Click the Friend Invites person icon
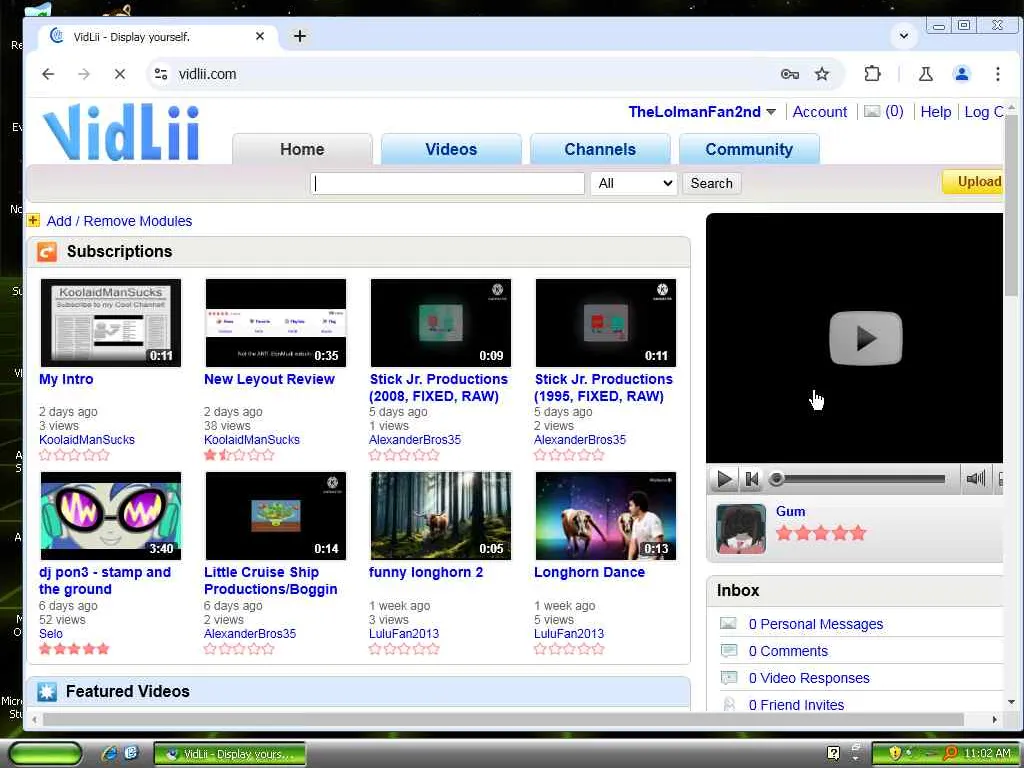The image size is (1024, 768). (x=728, y=705)
